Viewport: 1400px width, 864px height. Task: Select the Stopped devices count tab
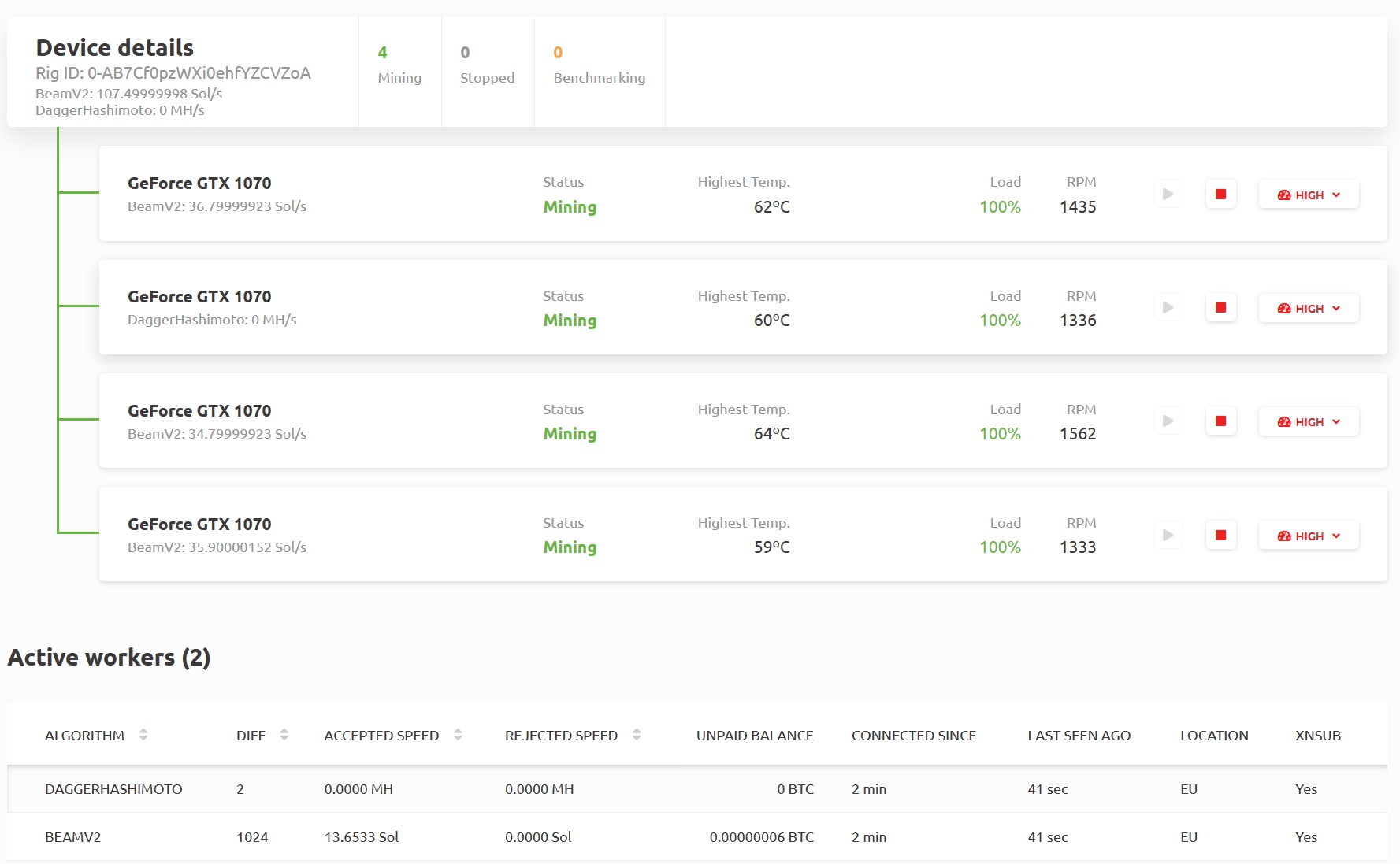click(487, 65)
